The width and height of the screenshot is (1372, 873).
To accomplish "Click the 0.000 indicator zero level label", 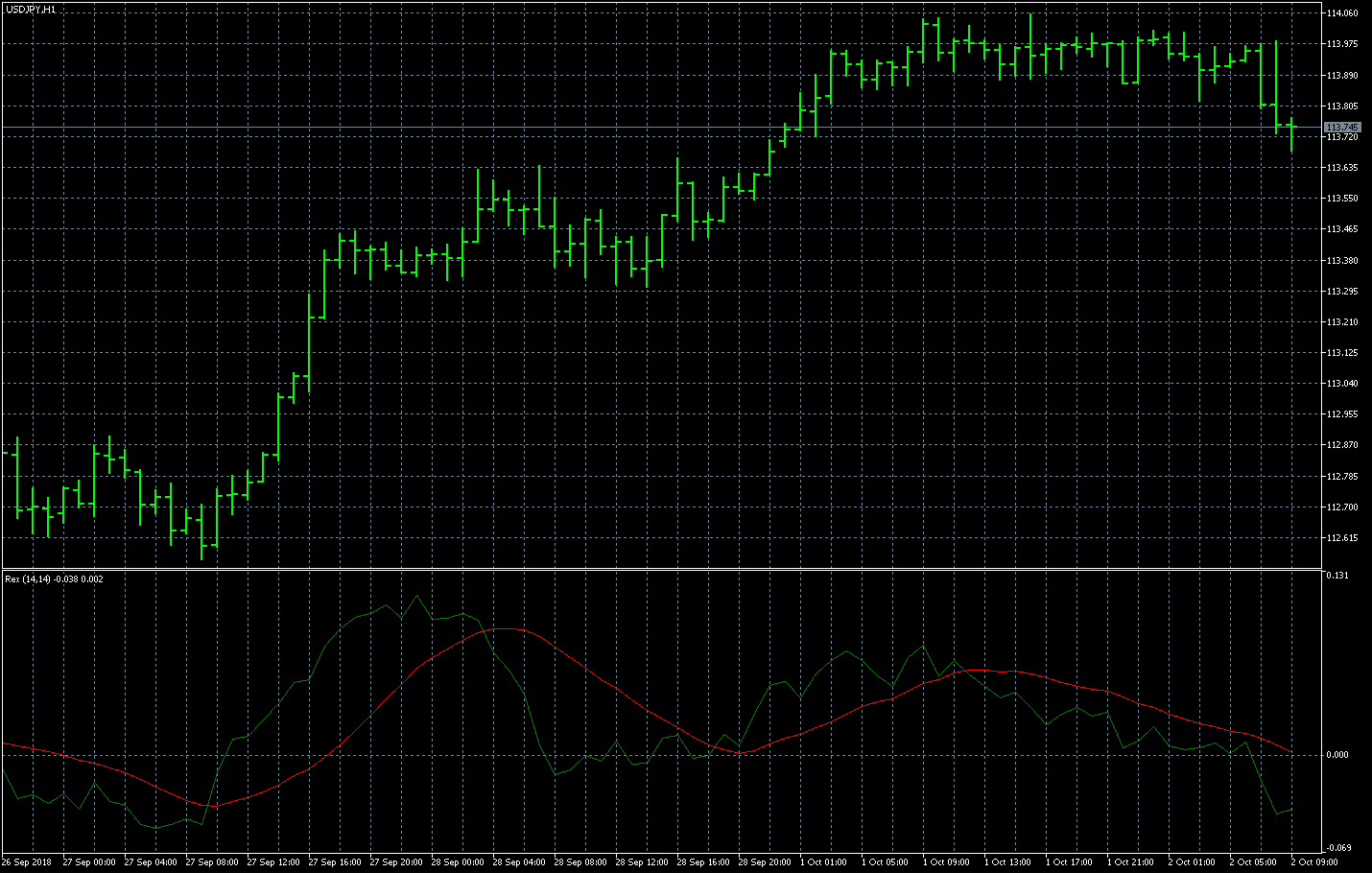I will [1337, 754].
